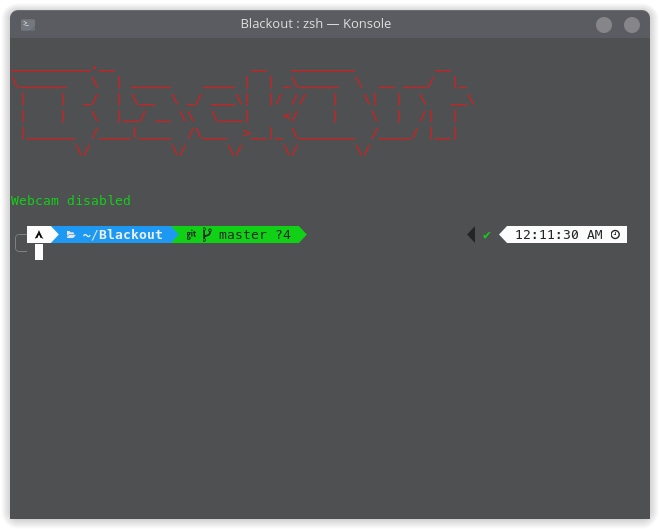Click the Arch Linux logo prompt segment

click(39, 235)
